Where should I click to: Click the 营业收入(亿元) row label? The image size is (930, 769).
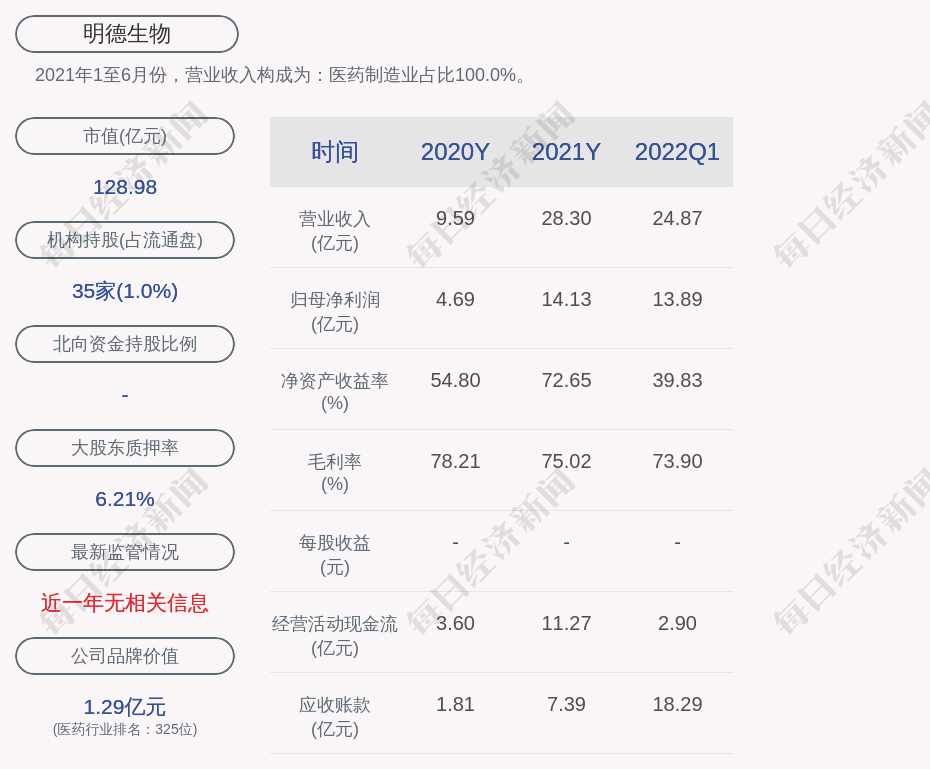335,231
